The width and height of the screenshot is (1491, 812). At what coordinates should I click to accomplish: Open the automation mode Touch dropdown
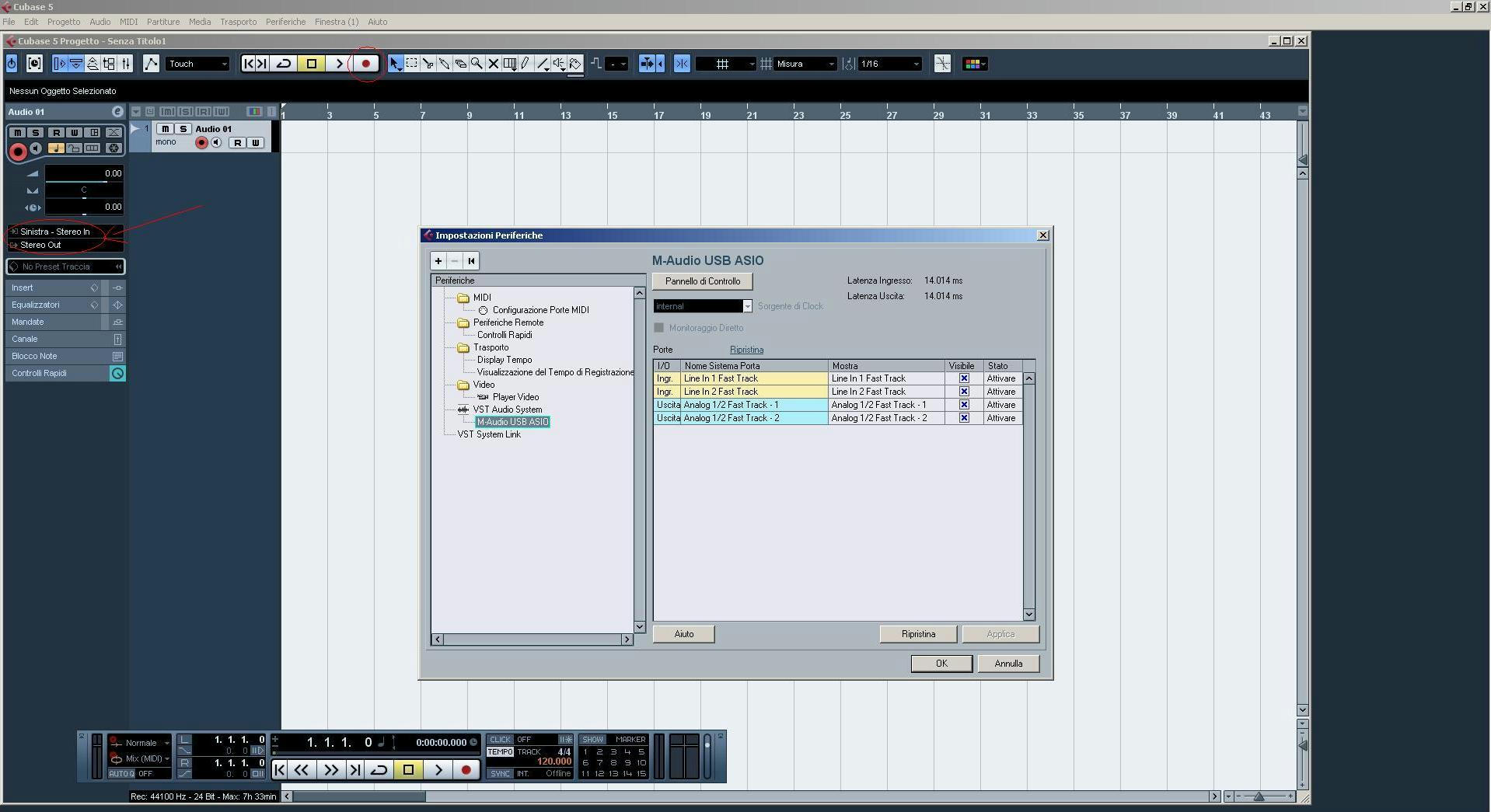click(197, 64)
